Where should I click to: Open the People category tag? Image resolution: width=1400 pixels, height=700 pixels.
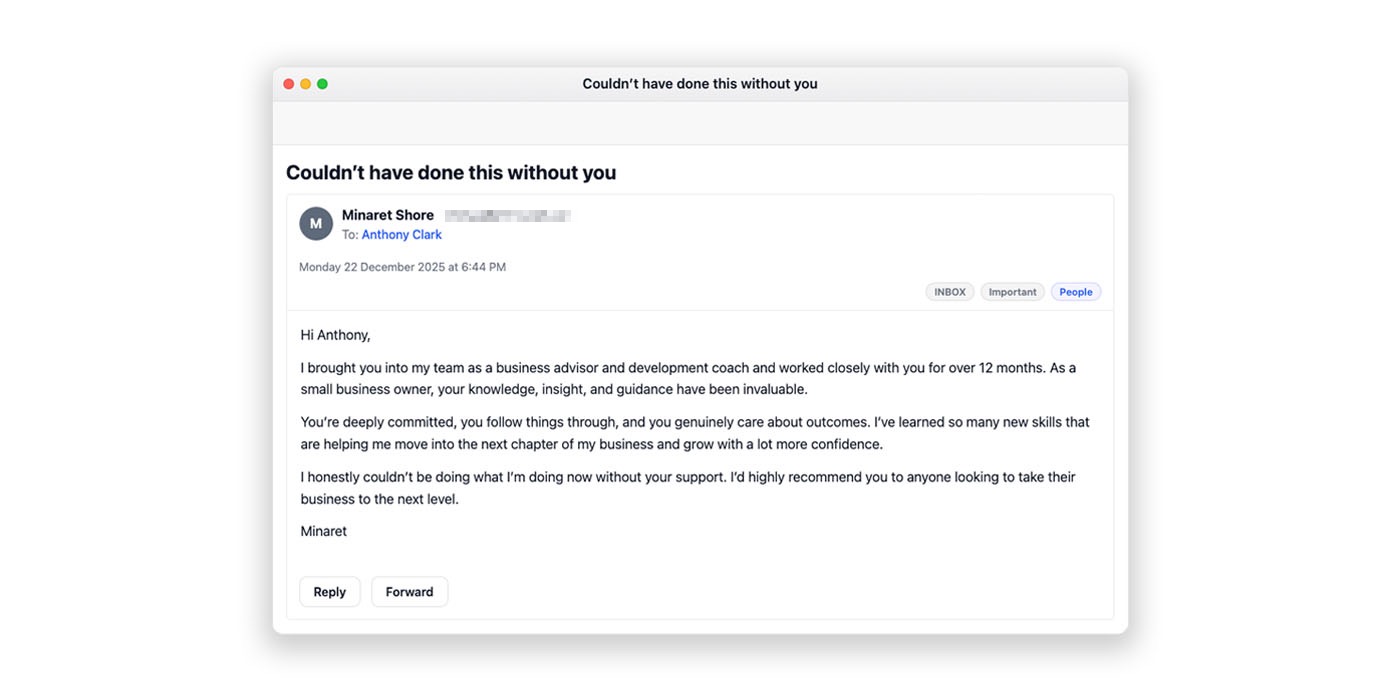pos(1076,292)
